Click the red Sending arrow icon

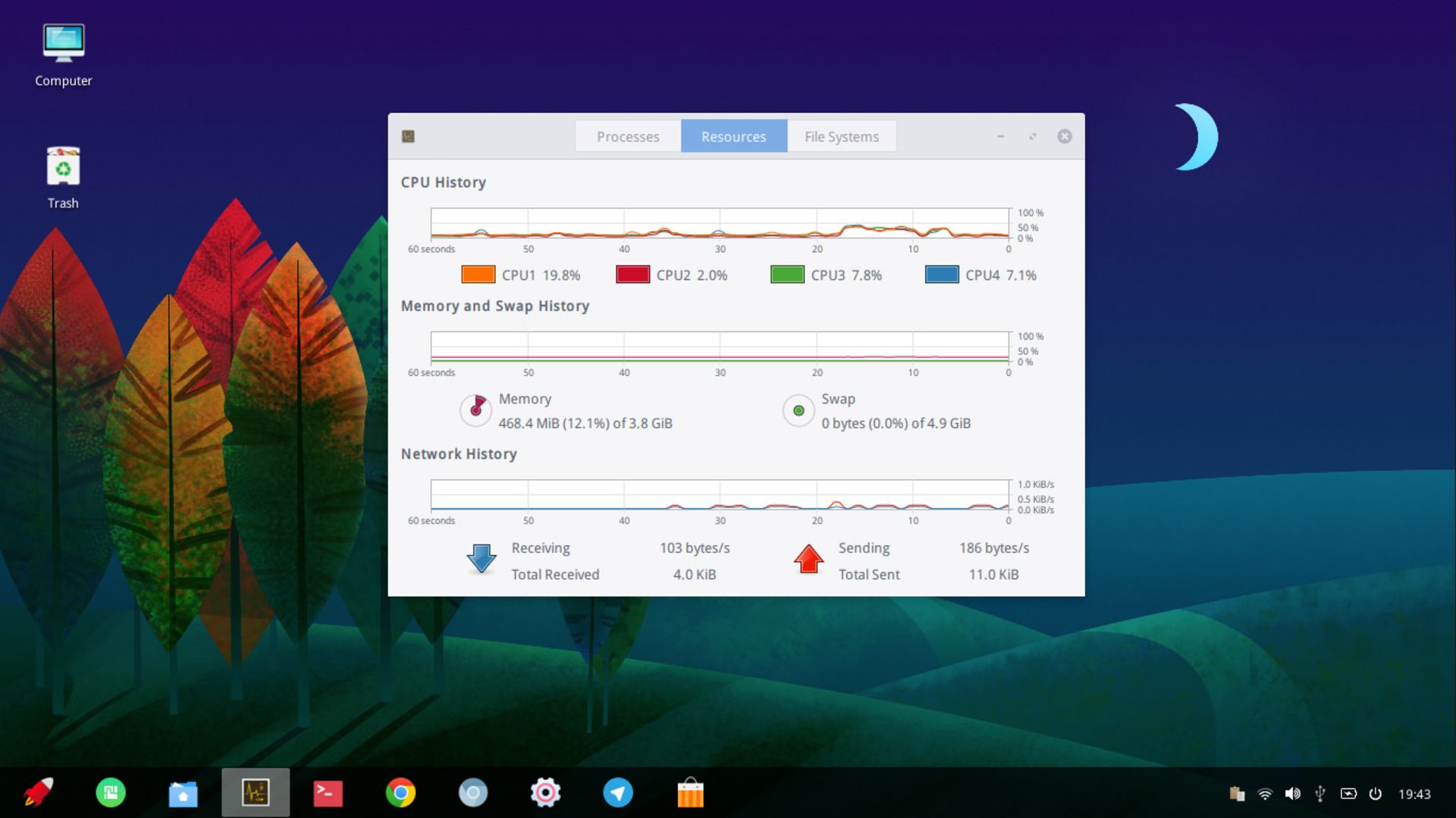(x=808, y=559)
